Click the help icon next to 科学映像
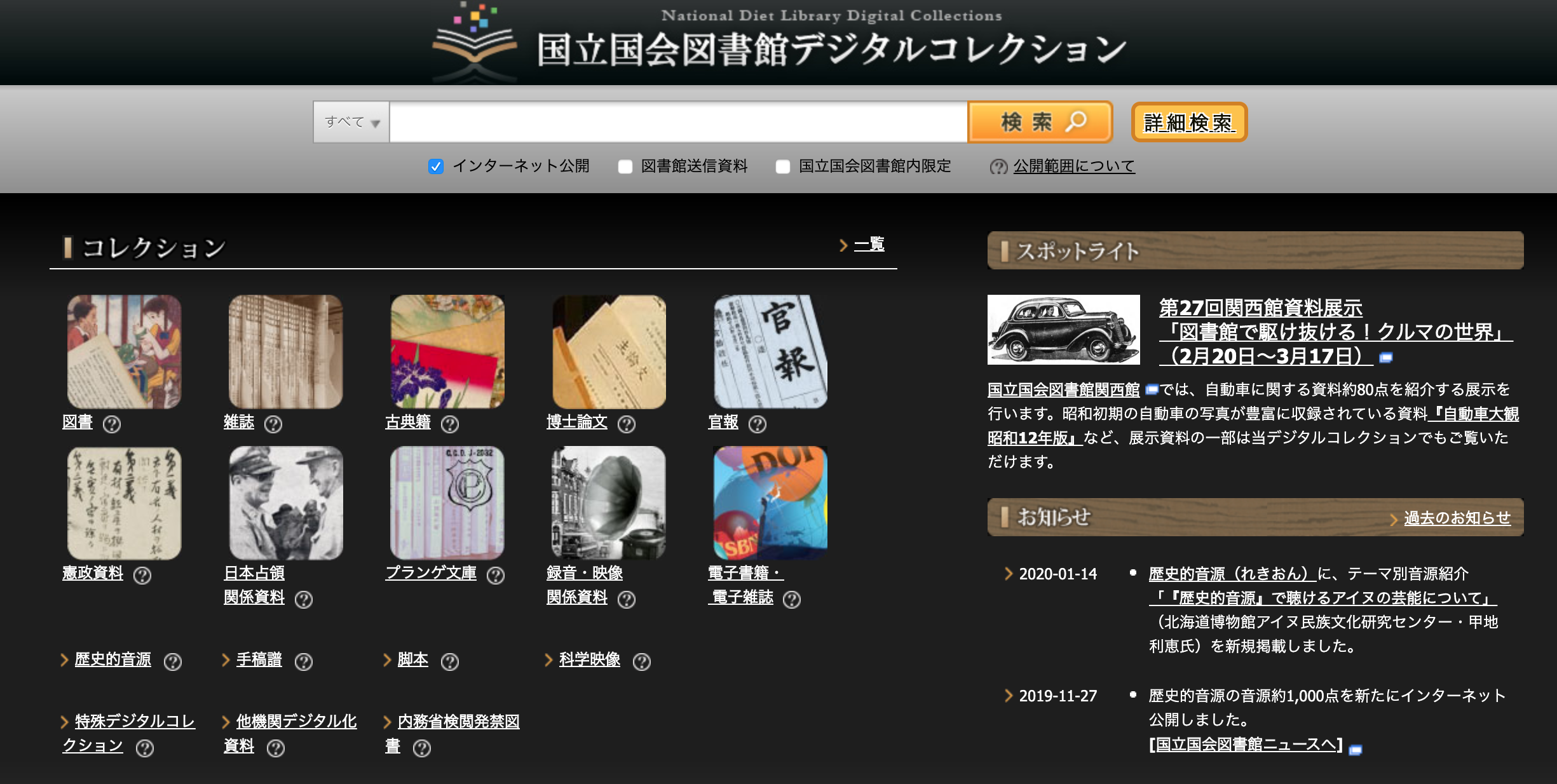 pos(642,661)
